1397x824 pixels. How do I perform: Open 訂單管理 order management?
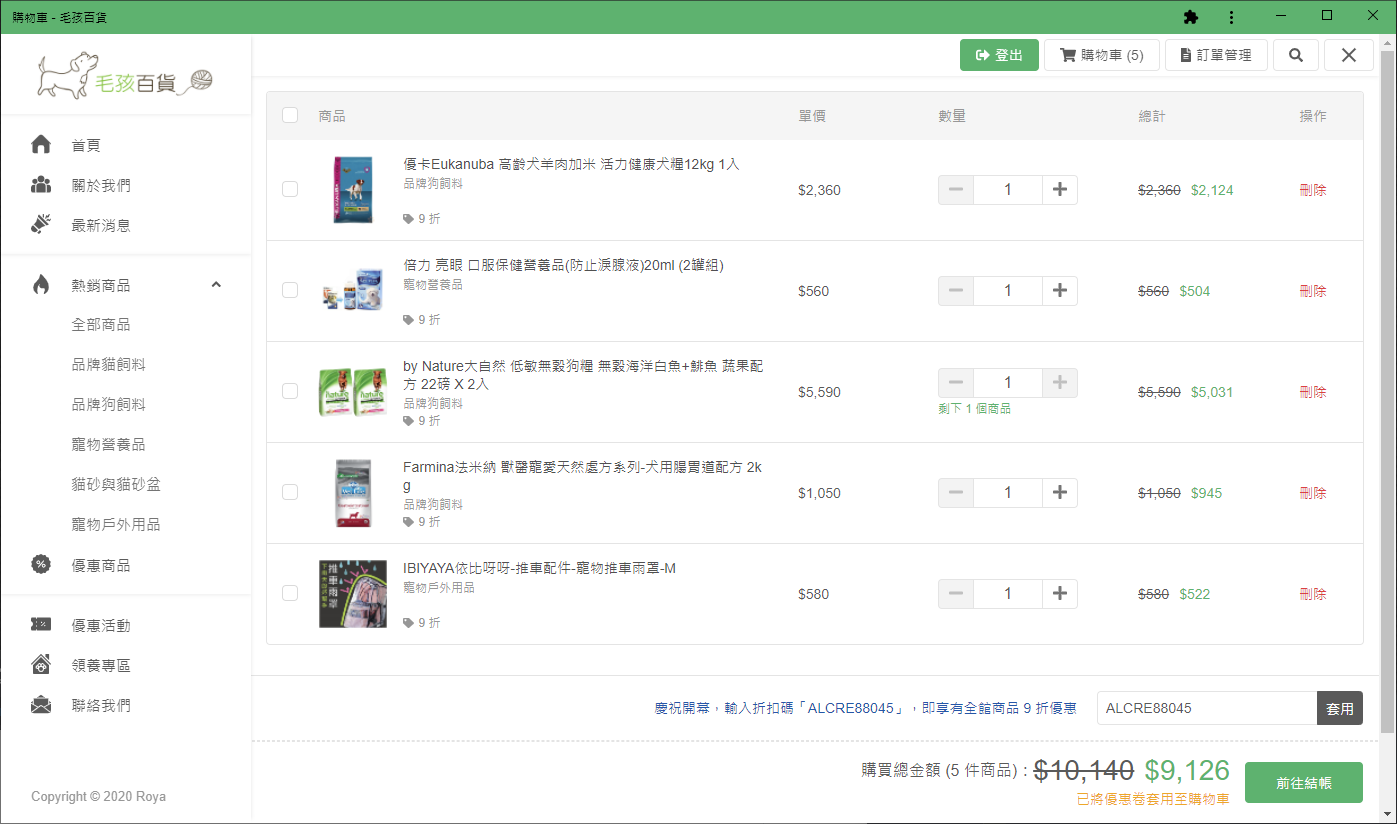coord(1216,55)
